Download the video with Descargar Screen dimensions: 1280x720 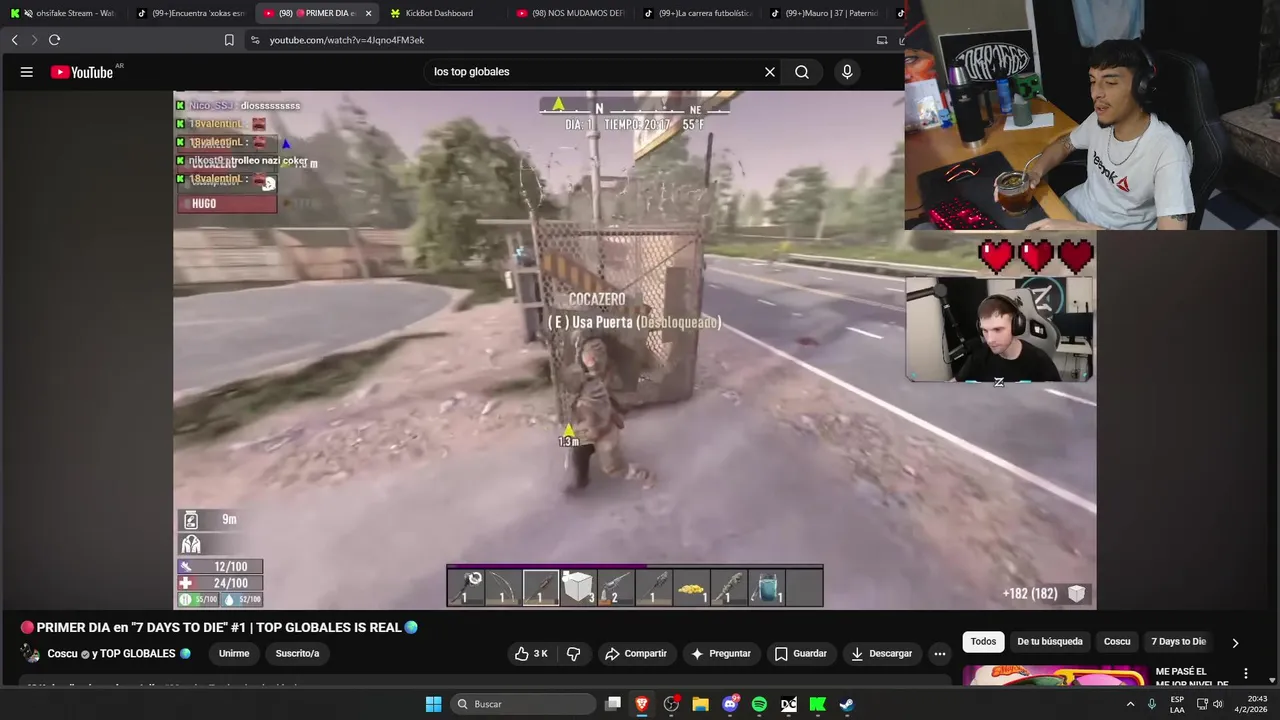(881, 654)
